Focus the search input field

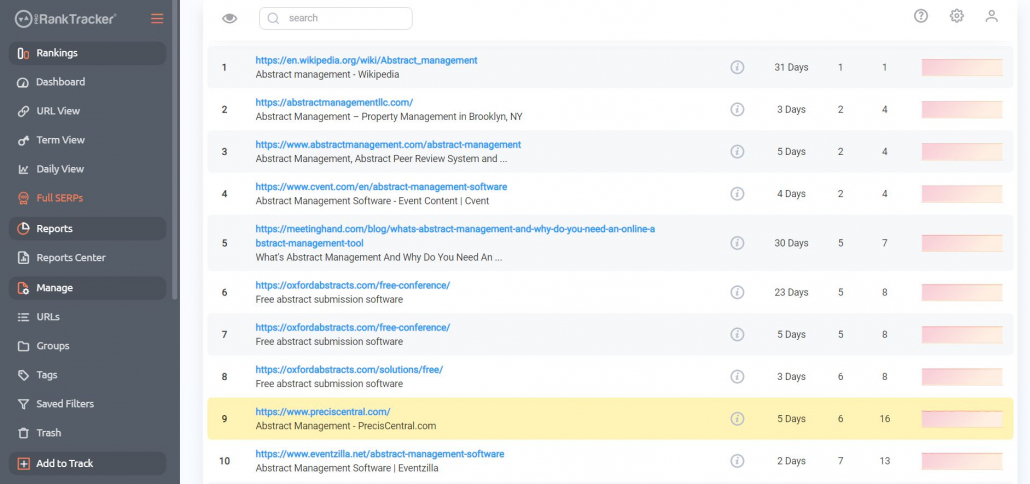tap(336, 18)
